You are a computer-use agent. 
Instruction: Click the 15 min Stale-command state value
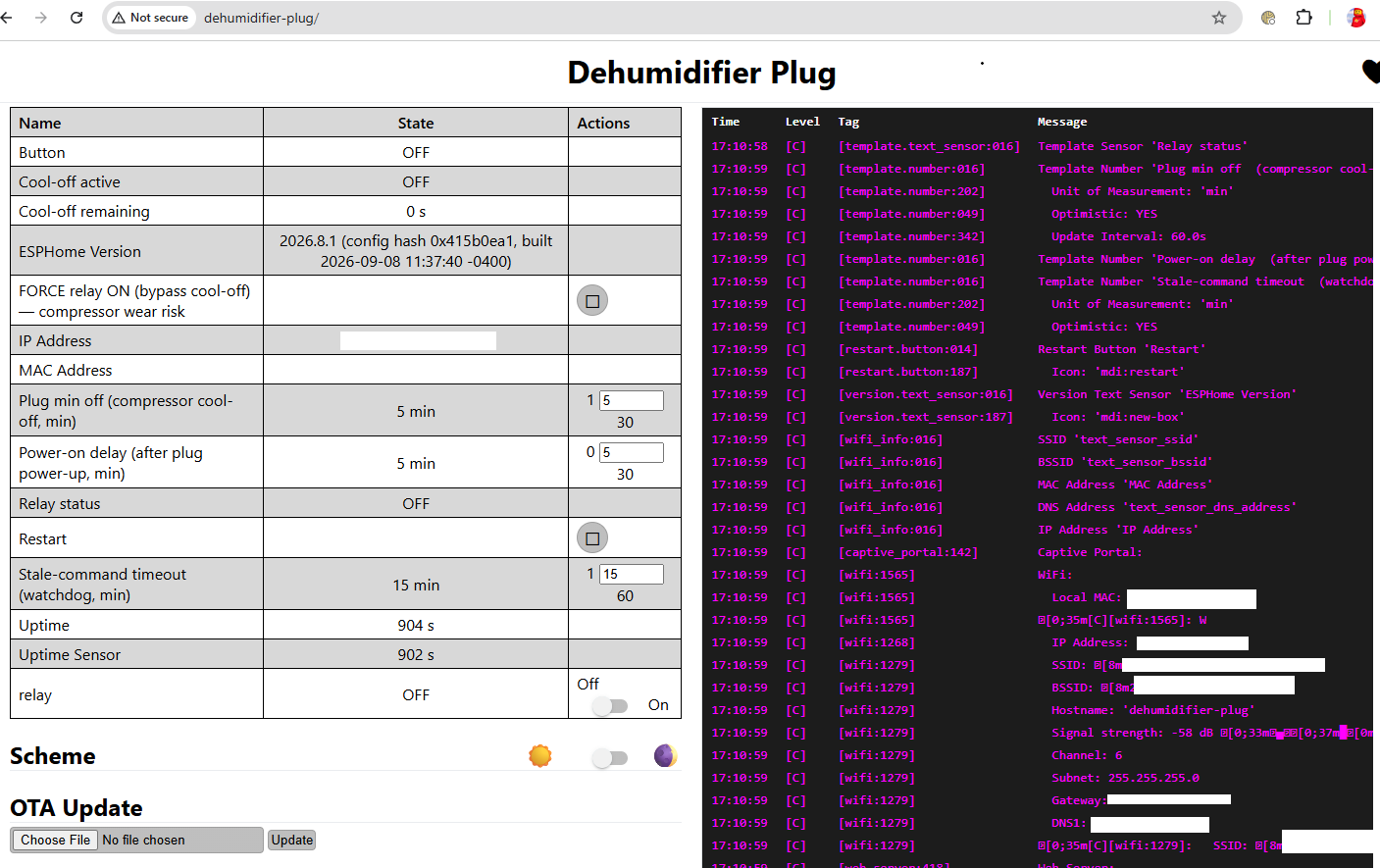(x=416, y=585)
